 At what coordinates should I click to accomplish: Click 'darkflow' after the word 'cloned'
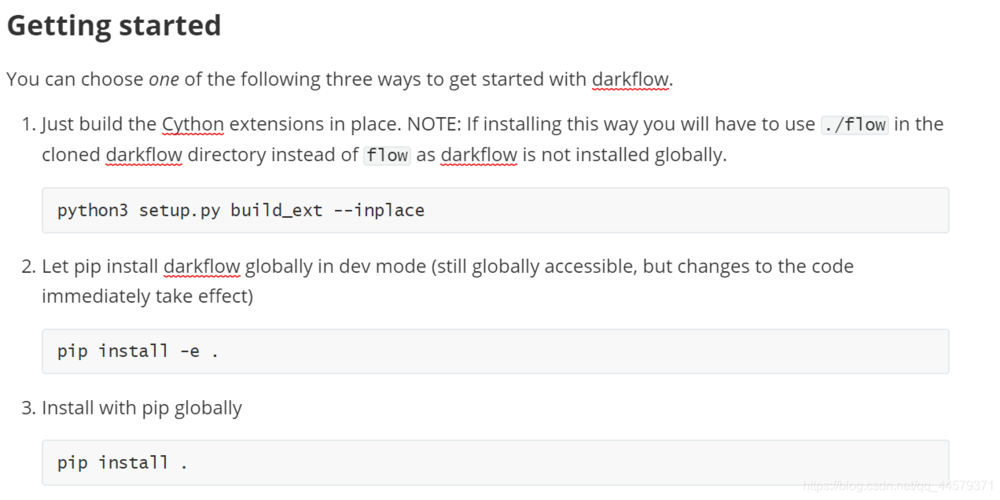[x=144, y=155]
